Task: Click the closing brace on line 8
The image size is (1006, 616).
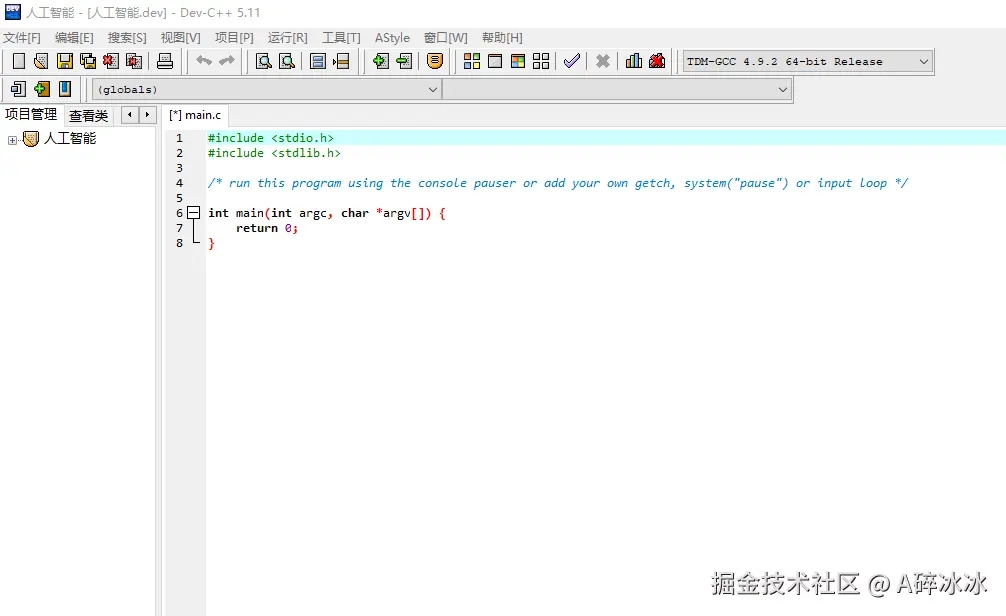Action: [x=211, y=244]
